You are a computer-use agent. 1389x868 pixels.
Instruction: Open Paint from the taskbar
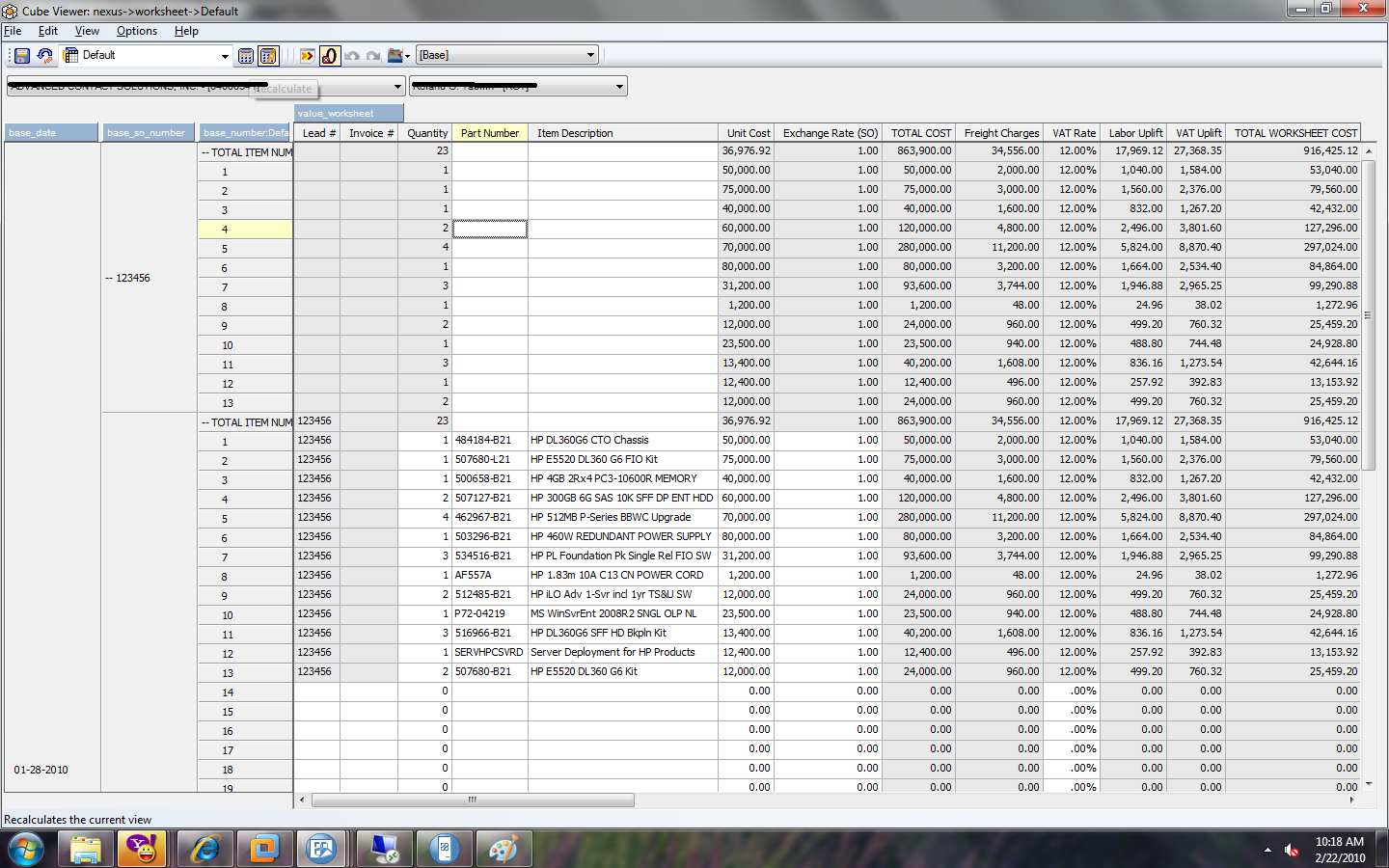[x=503, y=850]
